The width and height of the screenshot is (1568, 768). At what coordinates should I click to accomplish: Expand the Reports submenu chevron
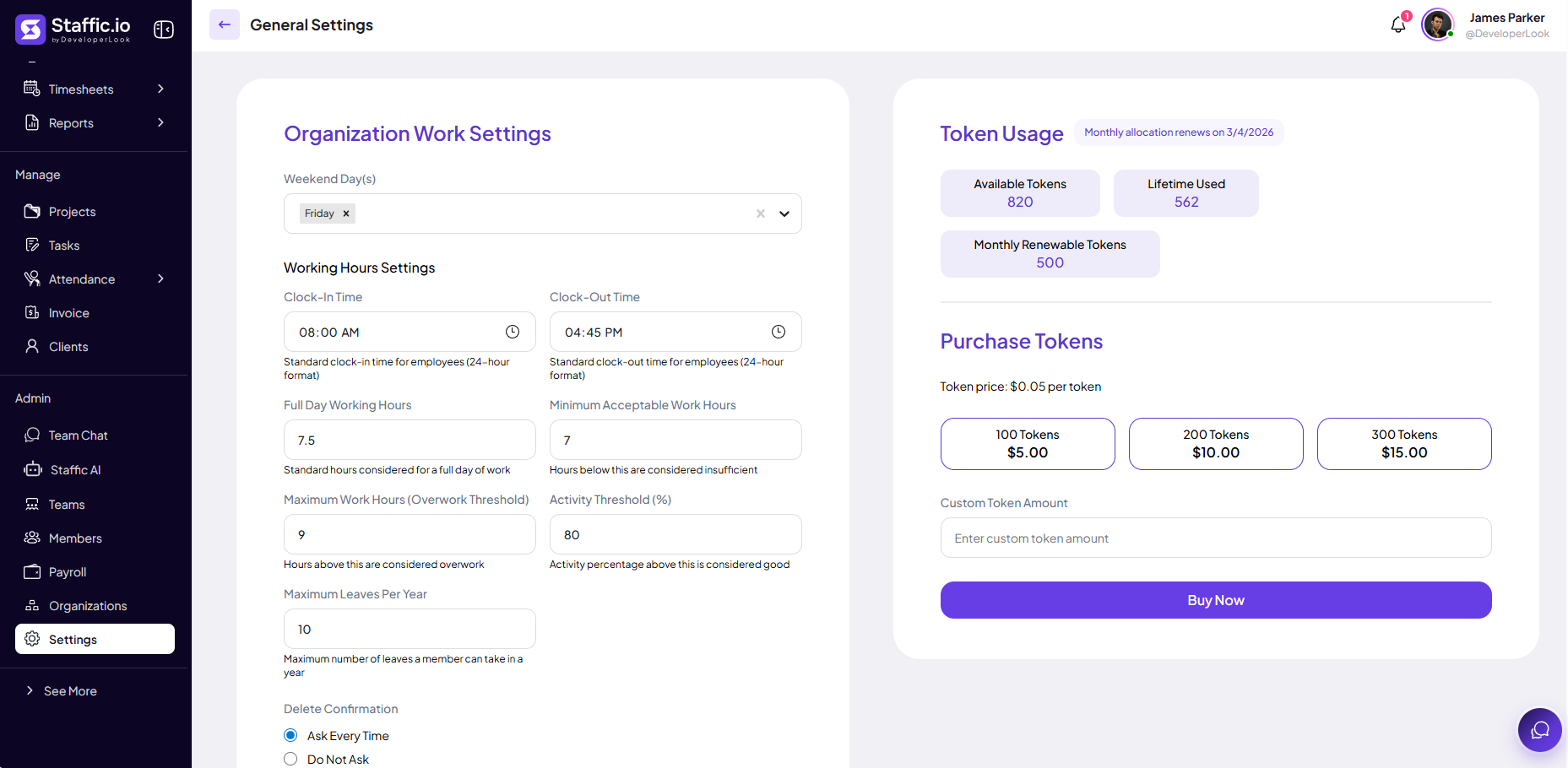point(160,122)
